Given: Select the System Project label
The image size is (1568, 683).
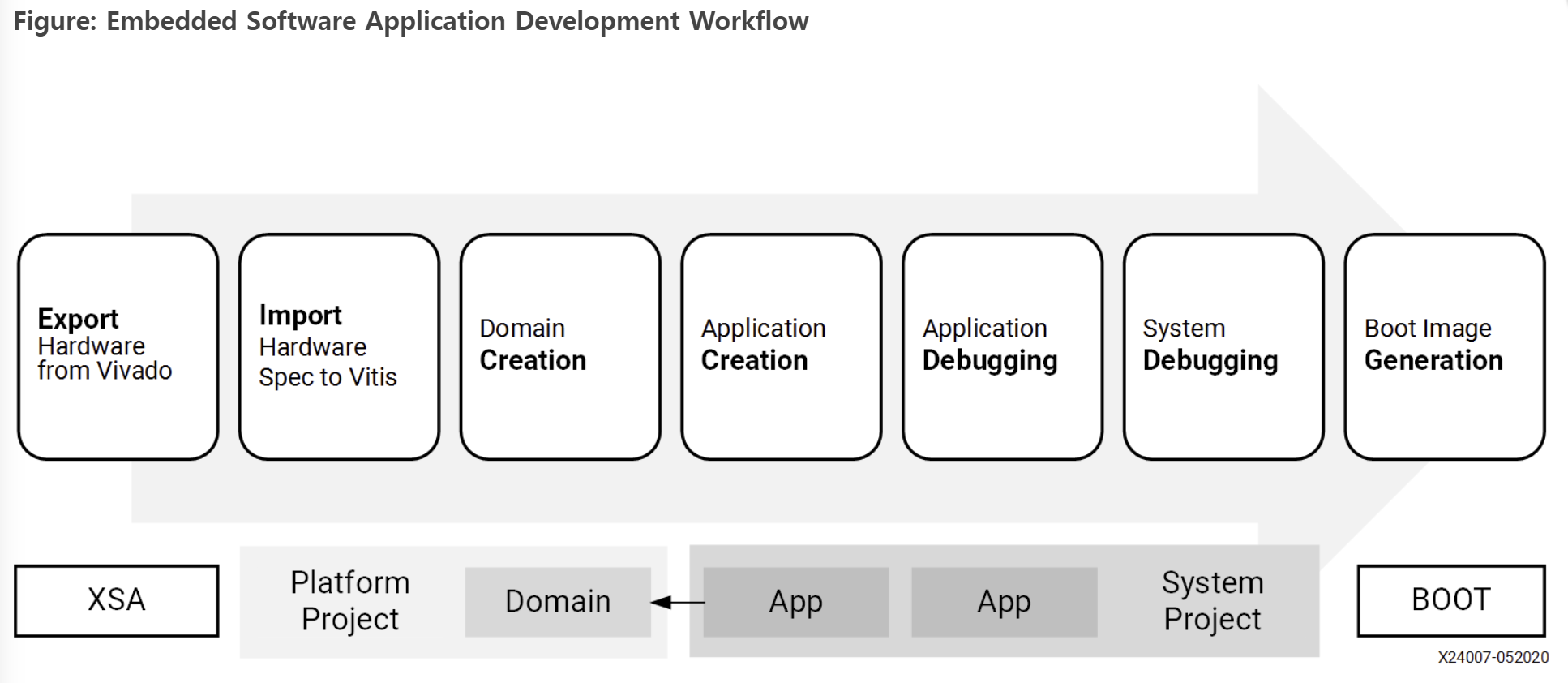Looking at the screenshot, I should [x=1213, y=600].
